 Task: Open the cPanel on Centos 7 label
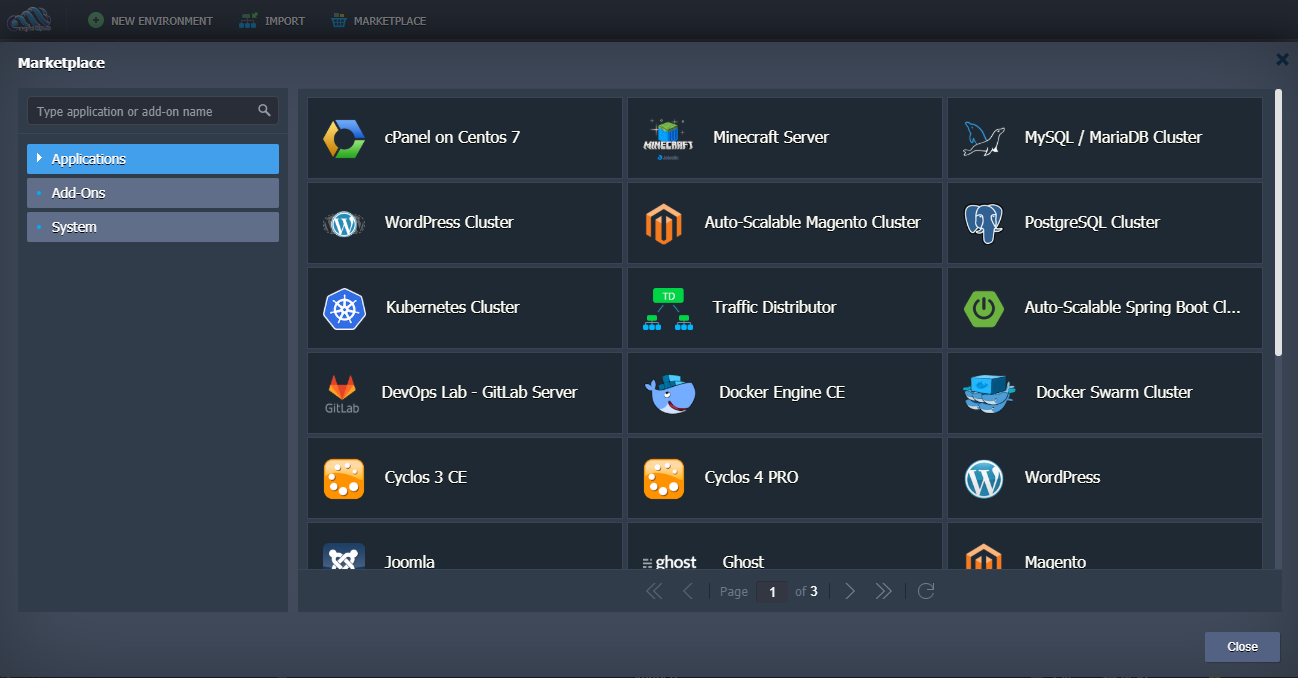pyautogui.click(x=452, y=138)
